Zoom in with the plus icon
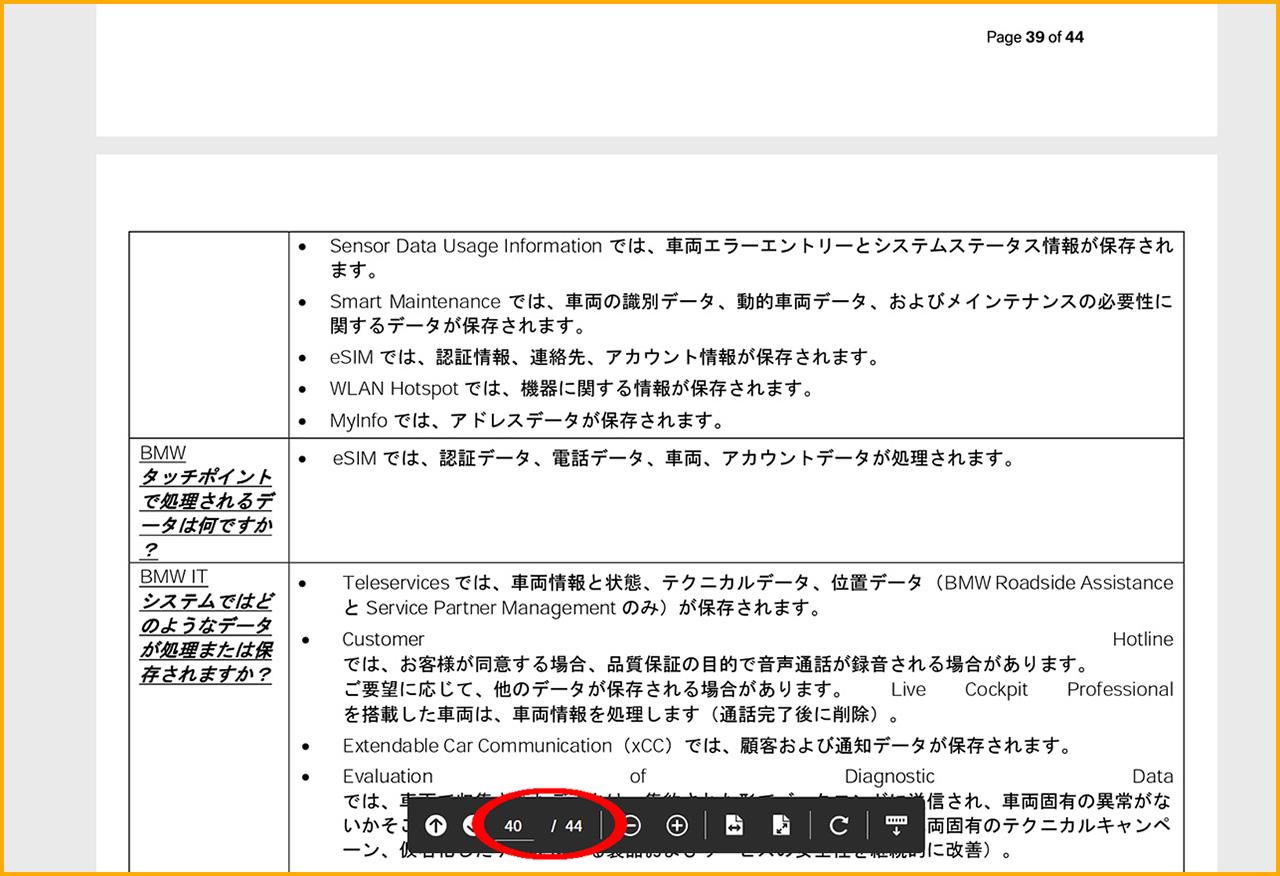 pyautogui.click(x=677, y=825)
